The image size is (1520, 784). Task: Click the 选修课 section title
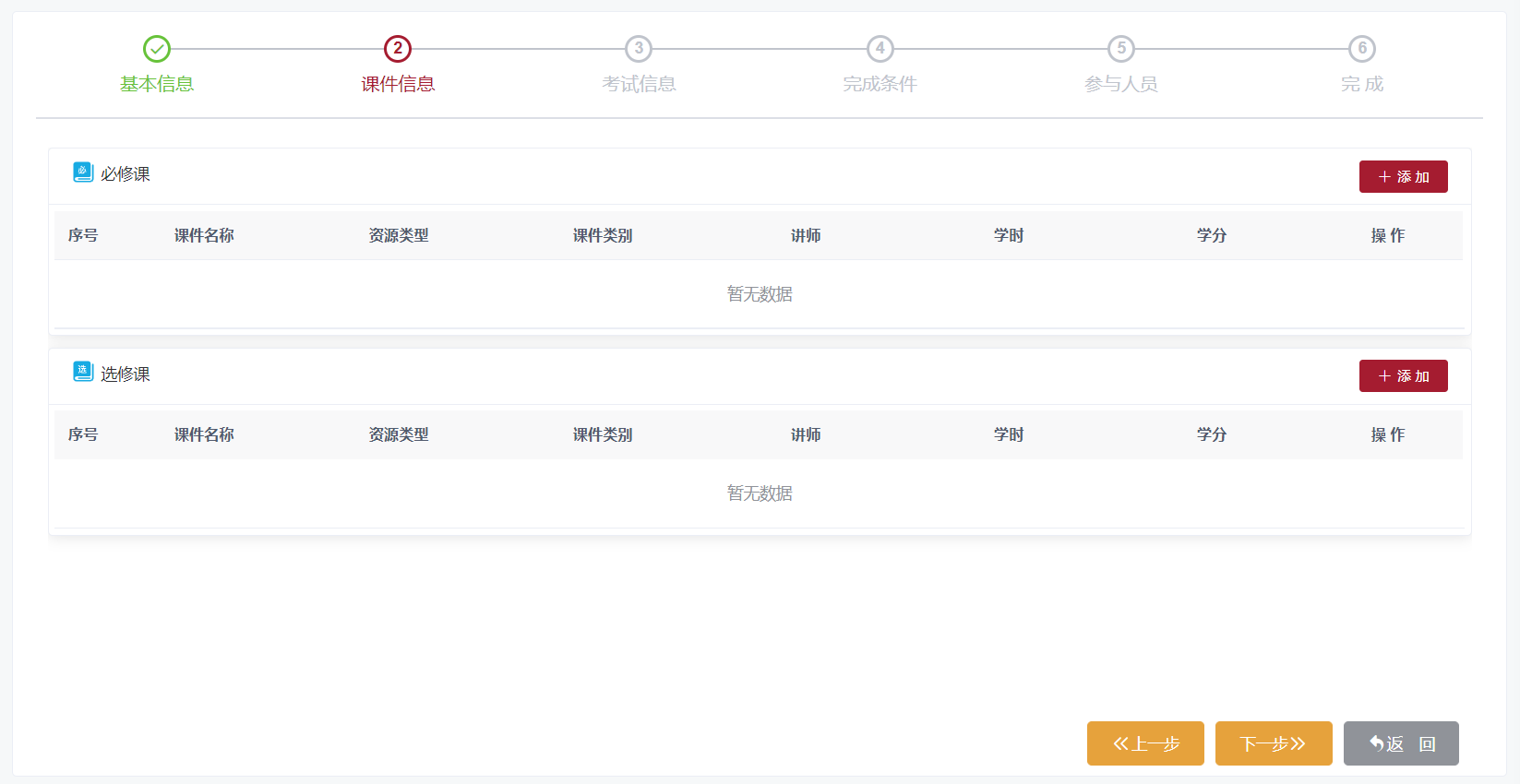pyautogui.click(x=125, y=374)
